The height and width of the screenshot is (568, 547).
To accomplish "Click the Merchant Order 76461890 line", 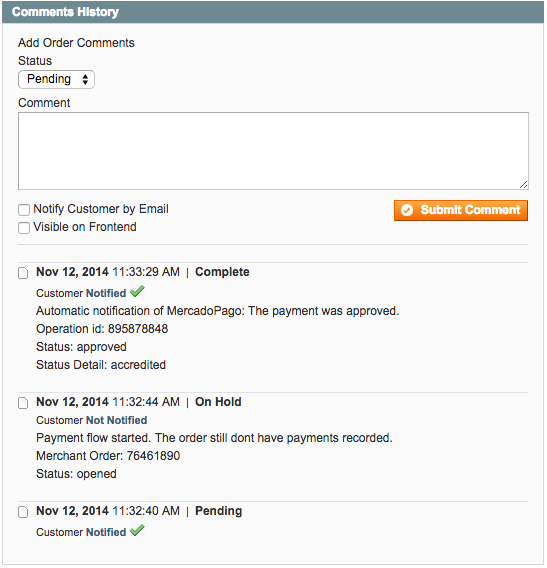I will (108, 456).
